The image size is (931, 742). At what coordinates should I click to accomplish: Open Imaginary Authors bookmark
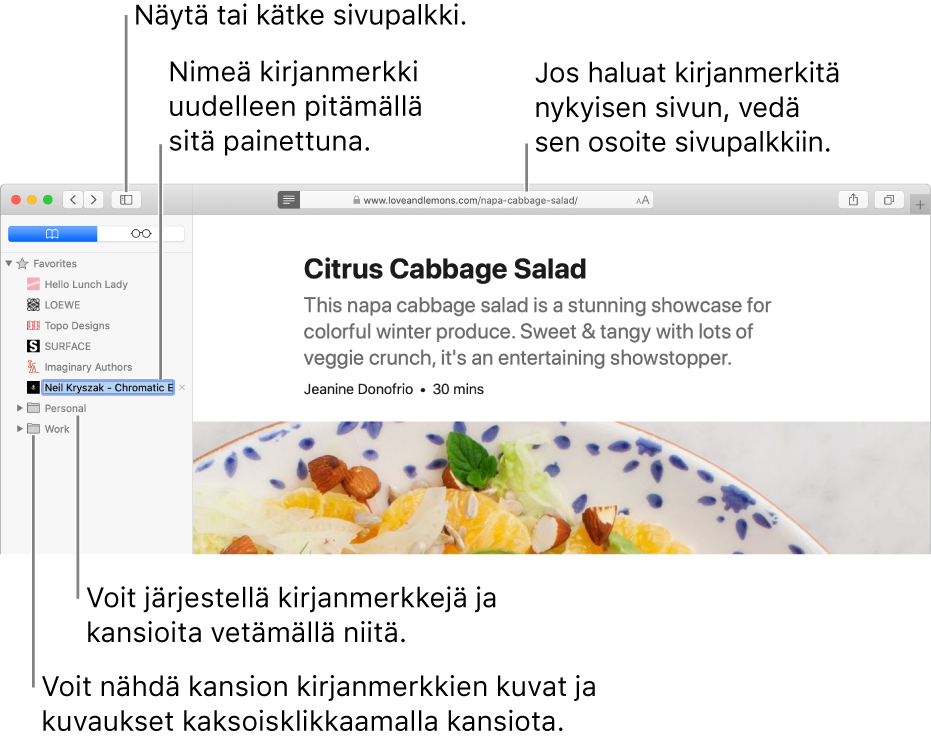coord(88,367)
